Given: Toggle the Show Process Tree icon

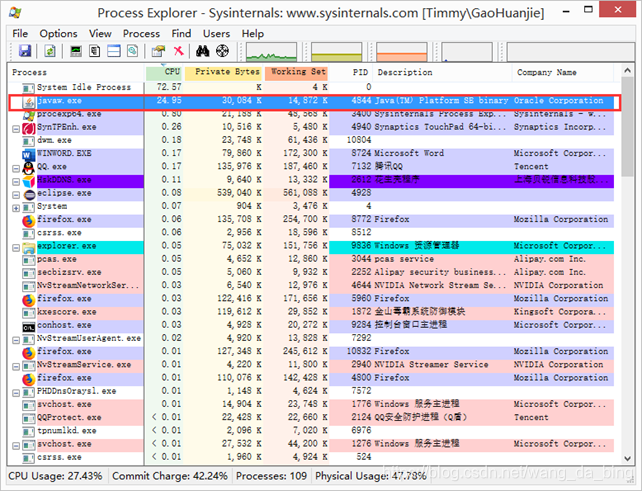Looking at the screenshot, I should pyautogui.click(x=95, y=51).
